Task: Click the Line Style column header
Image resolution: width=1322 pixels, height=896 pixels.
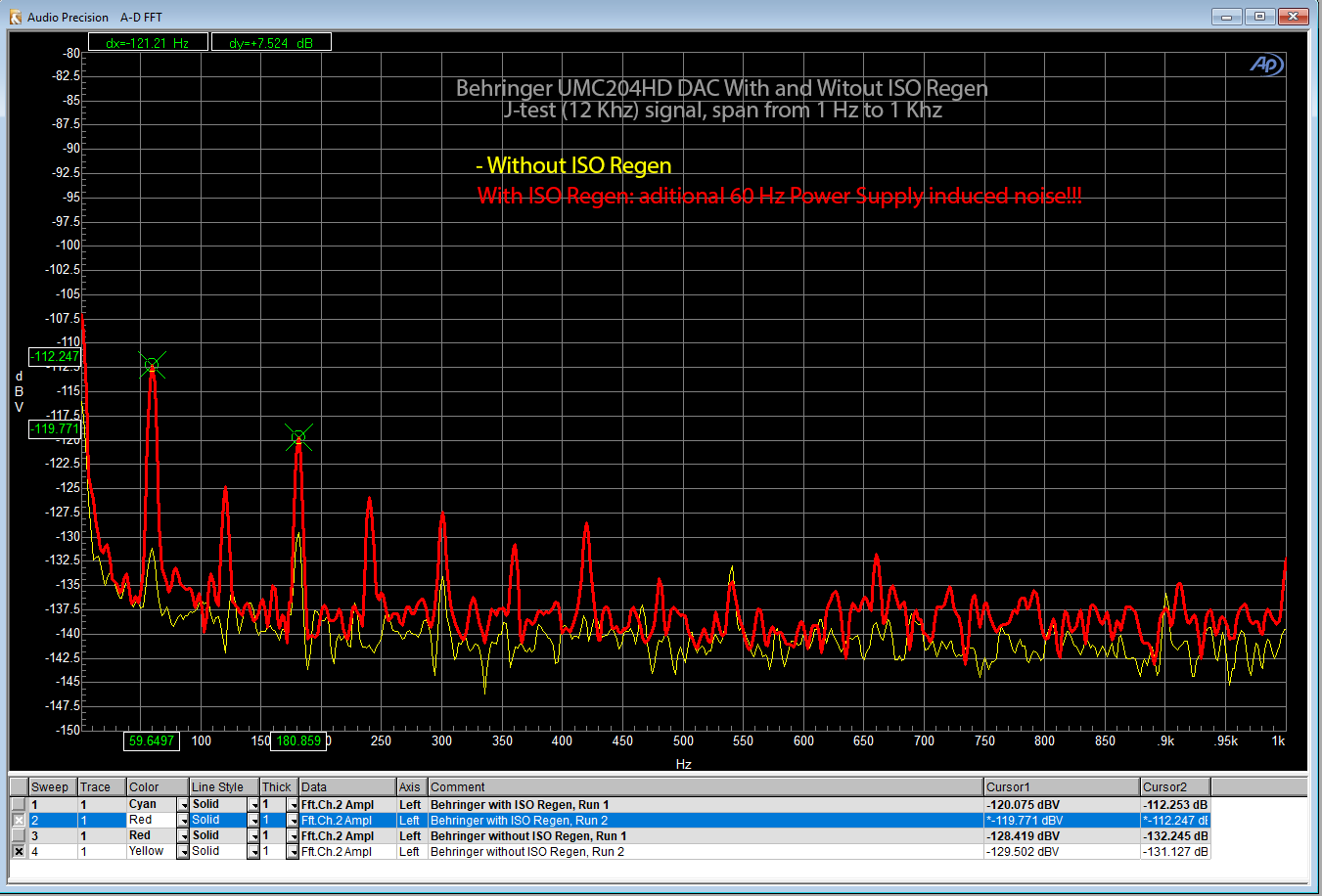Action: pos(224,787)
